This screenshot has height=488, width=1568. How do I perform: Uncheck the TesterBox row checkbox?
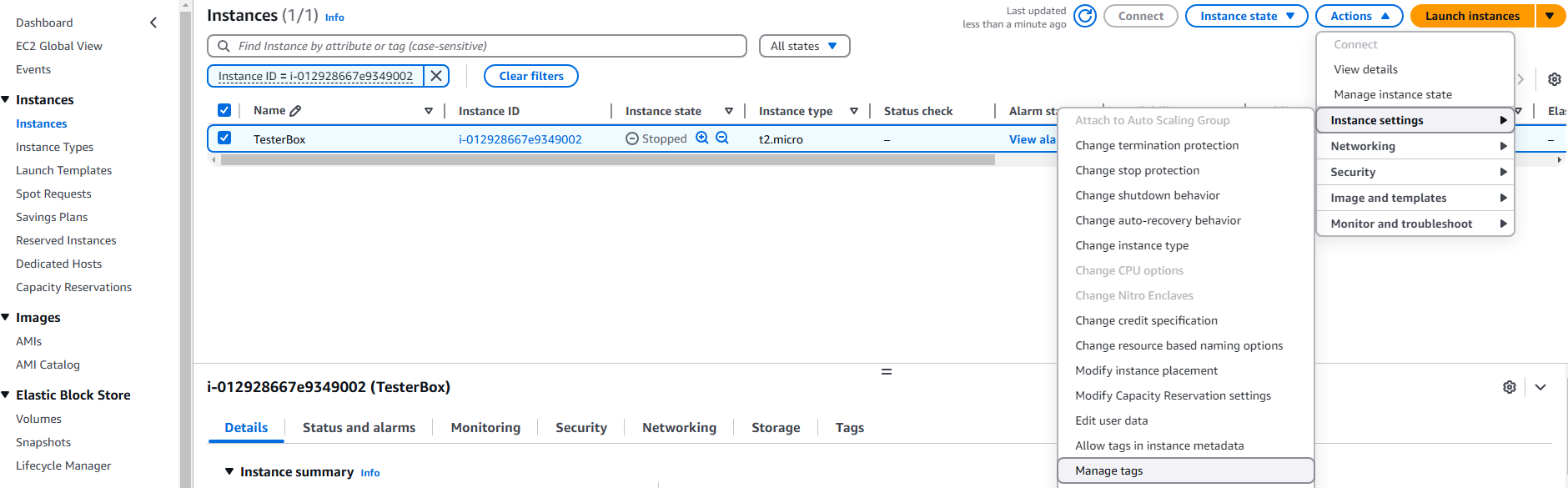224,138
